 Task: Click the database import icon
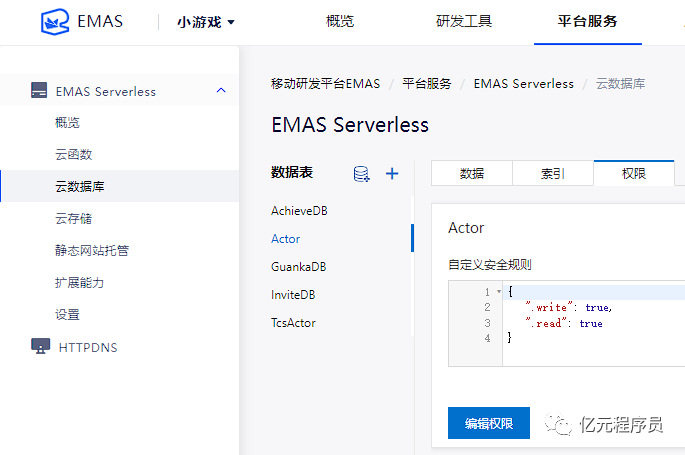click(361, 174)
